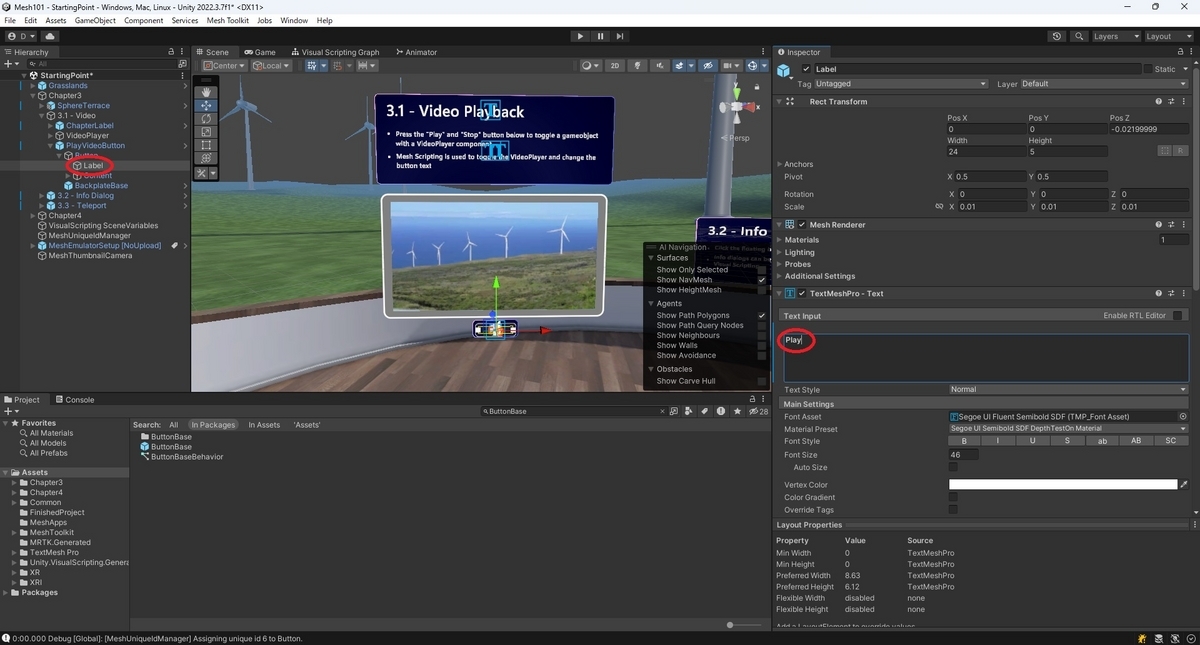
Task: Open Gizmos toggle icon in Scene view
Action: click(752, 66)
